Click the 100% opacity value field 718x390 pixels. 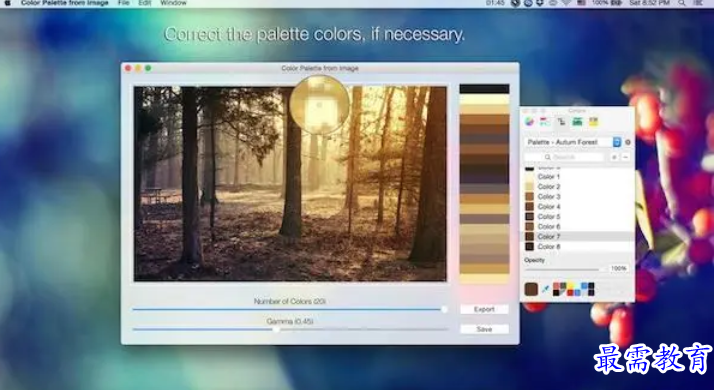[x=618, y=268]
